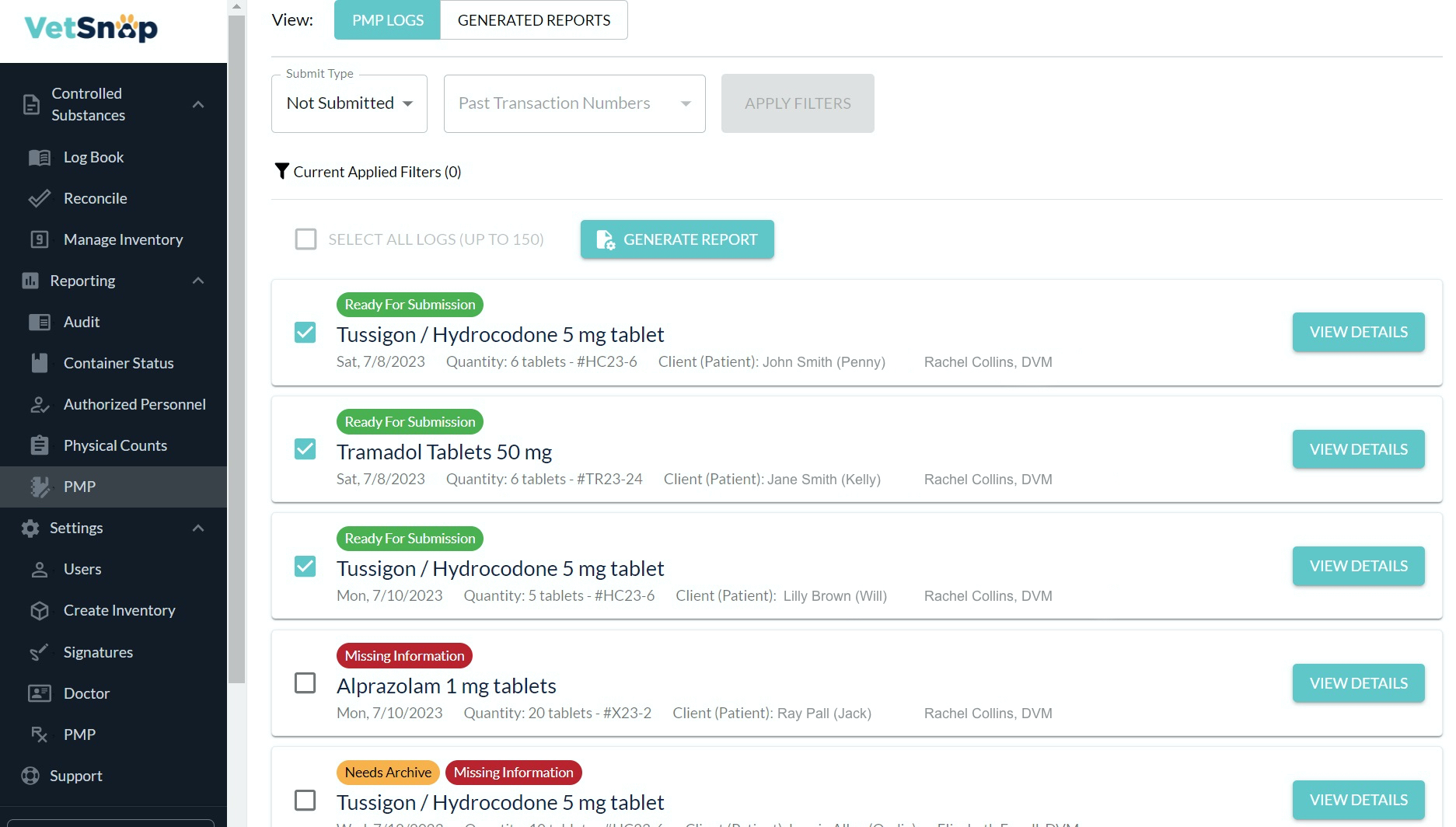Viewport: 1456px width, 827px height.
Task: Open Physical Counts menu item
Action: pyautogui.click(x=113, y=445)
